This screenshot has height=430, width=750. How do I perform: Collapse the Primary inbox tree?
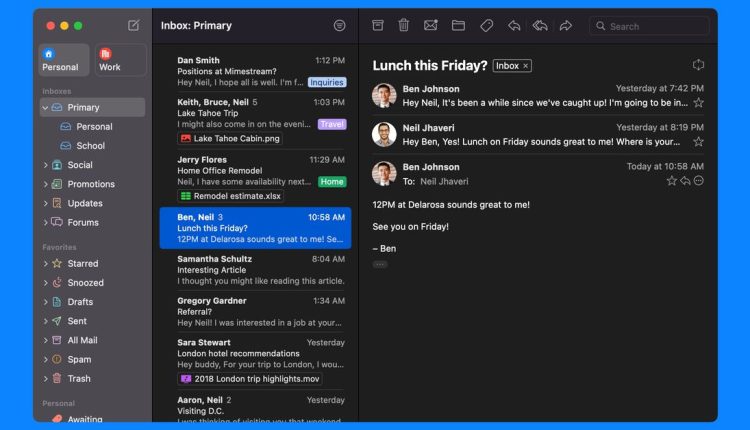pos(45,107)
